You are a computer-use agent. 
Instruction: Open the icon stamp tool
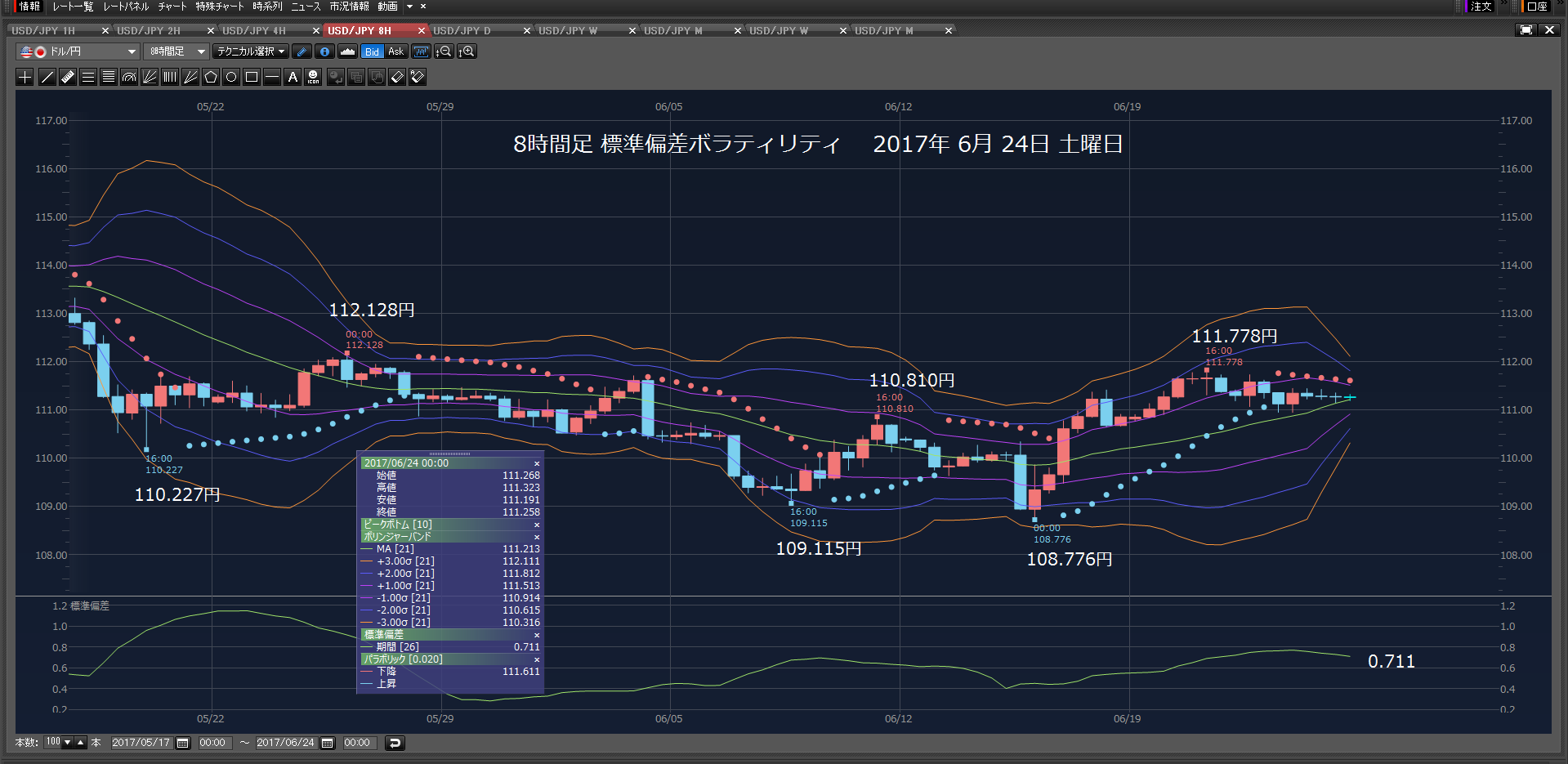tap(313, 77)
